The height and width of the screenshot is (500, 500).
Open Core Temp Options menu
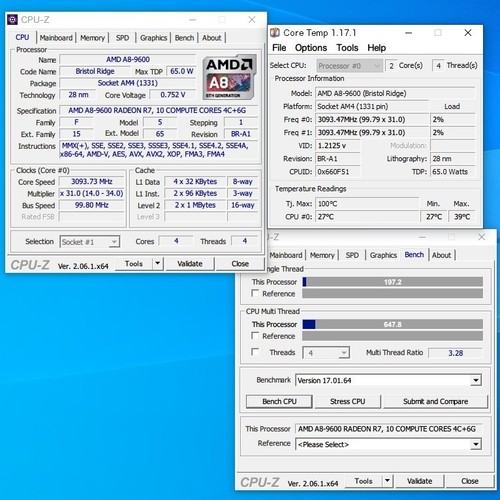click(311, 48)
